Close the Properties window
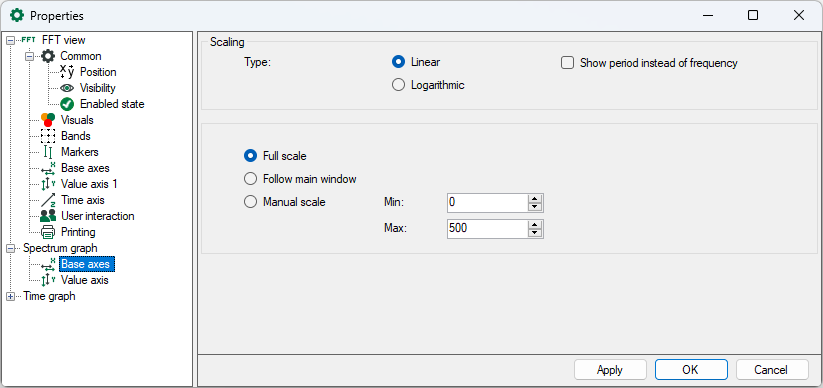Viewport: 823px width, 388px height. 799,16
